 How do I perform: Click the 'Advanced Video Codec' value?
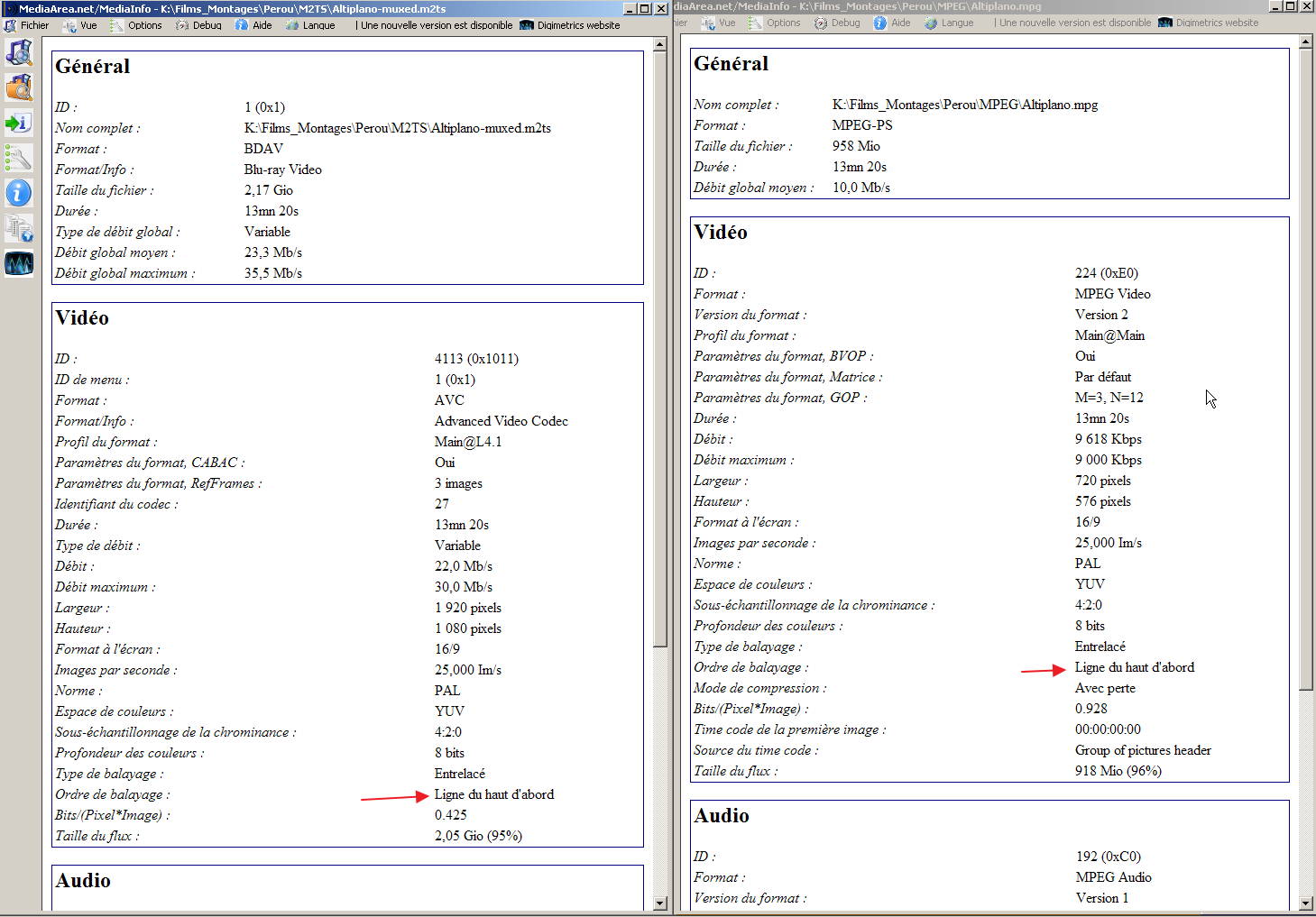click(x=502, y=421)
